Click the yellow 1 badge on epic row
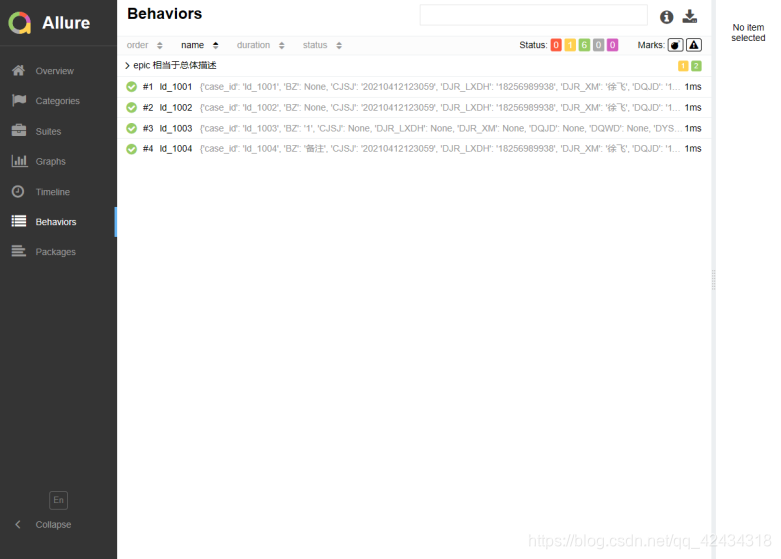 point(683,66)
